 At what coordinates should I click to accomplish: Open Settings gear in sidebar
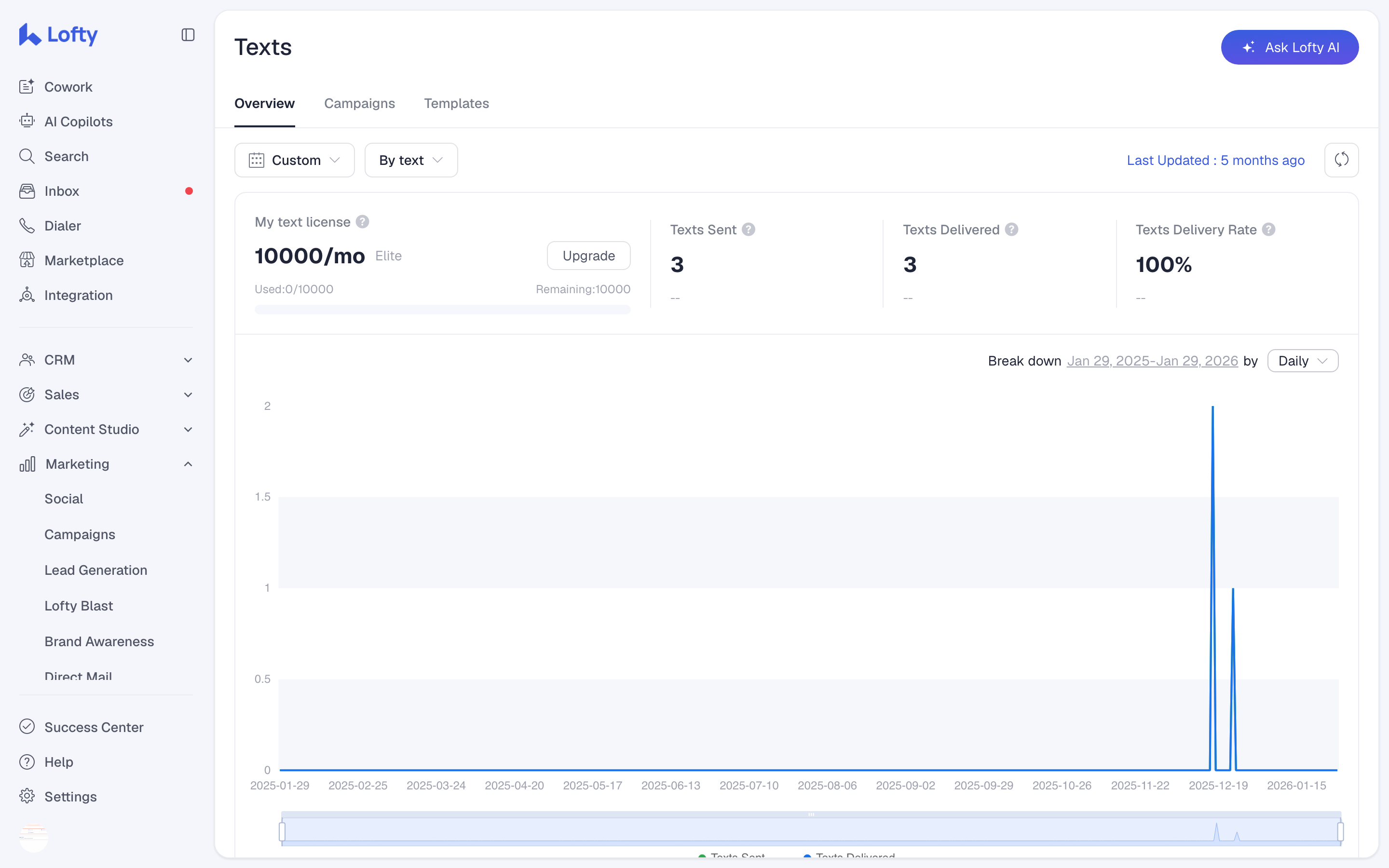(x=27, y=796)
